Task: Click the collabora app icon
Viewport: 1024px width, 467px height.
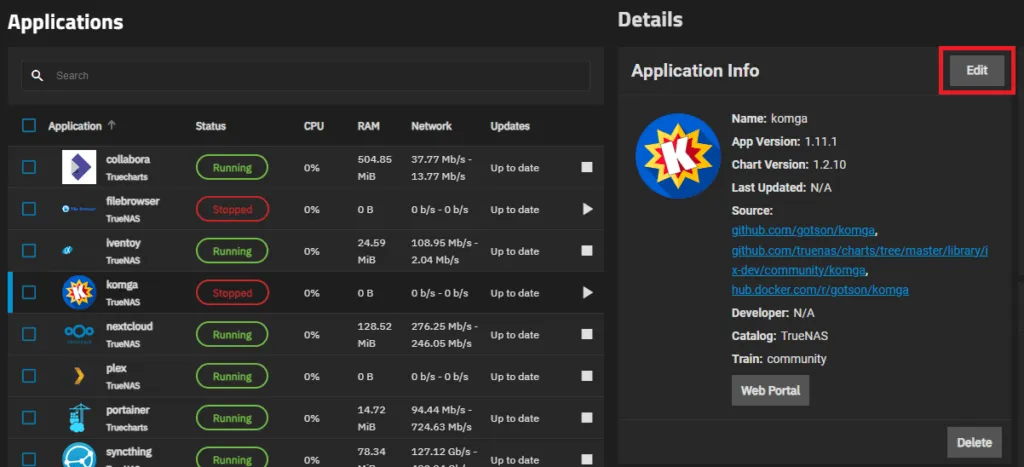Action: pyautogui.click(x=78, y=167)
